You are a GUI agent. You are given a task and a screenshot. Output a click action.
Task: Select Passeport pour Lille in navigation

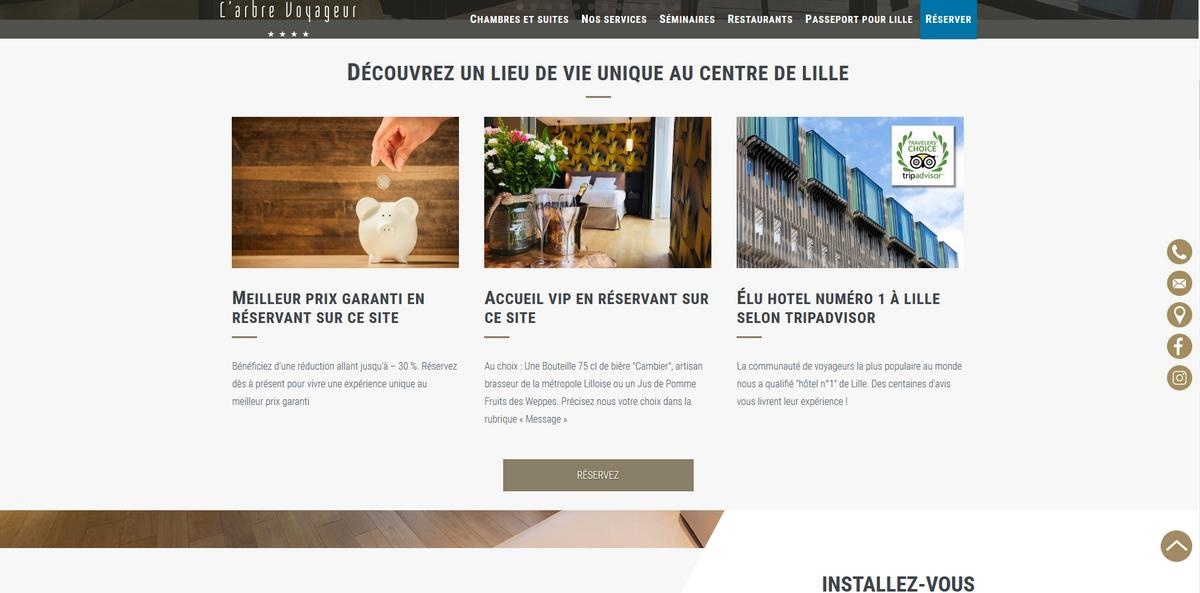pos(859,19)
